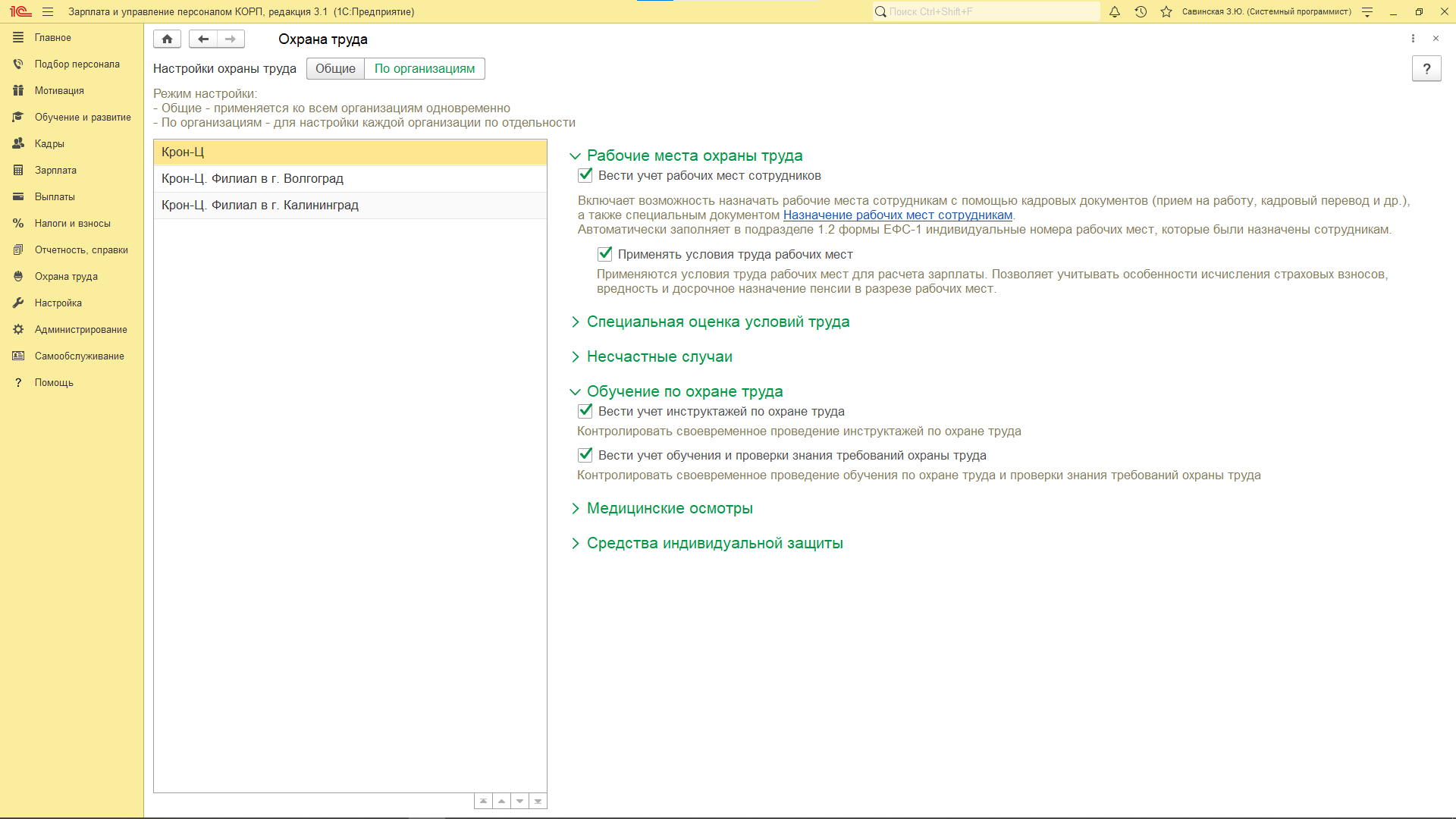This screenshot has width=1456, height=819.
Task: Select Крон-Ц. Филиал в г. Волгоград row
Action: coord(253,178)
